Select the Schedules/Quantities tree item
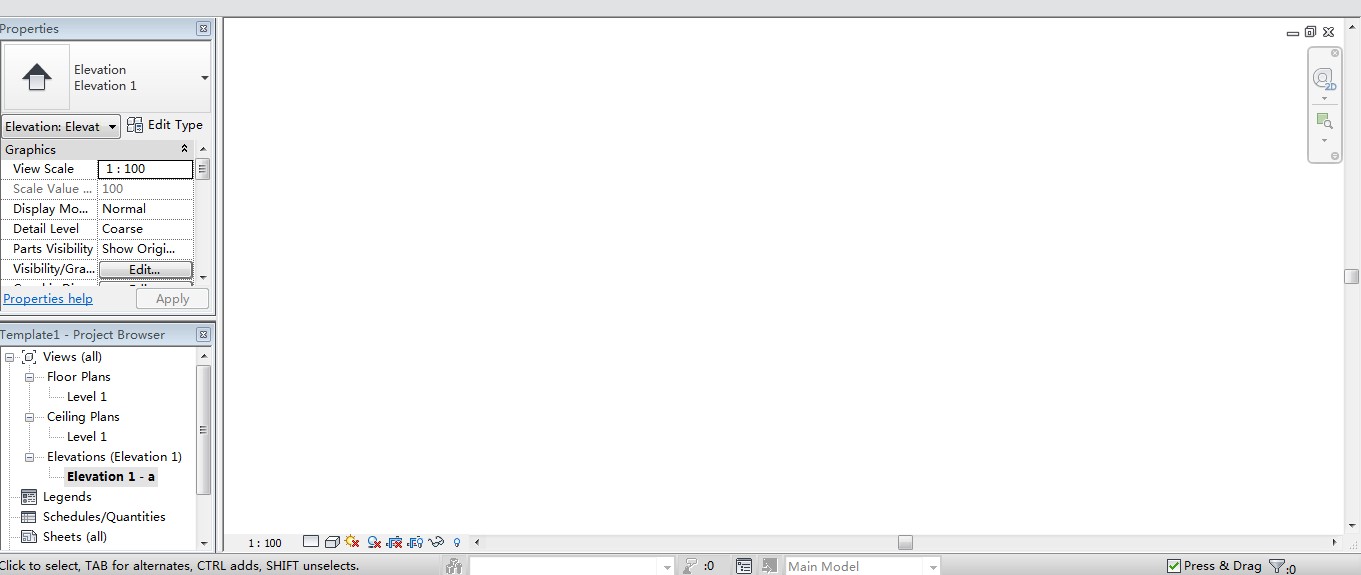This screenshot has height=575, width=1361. tap(104, 517)
